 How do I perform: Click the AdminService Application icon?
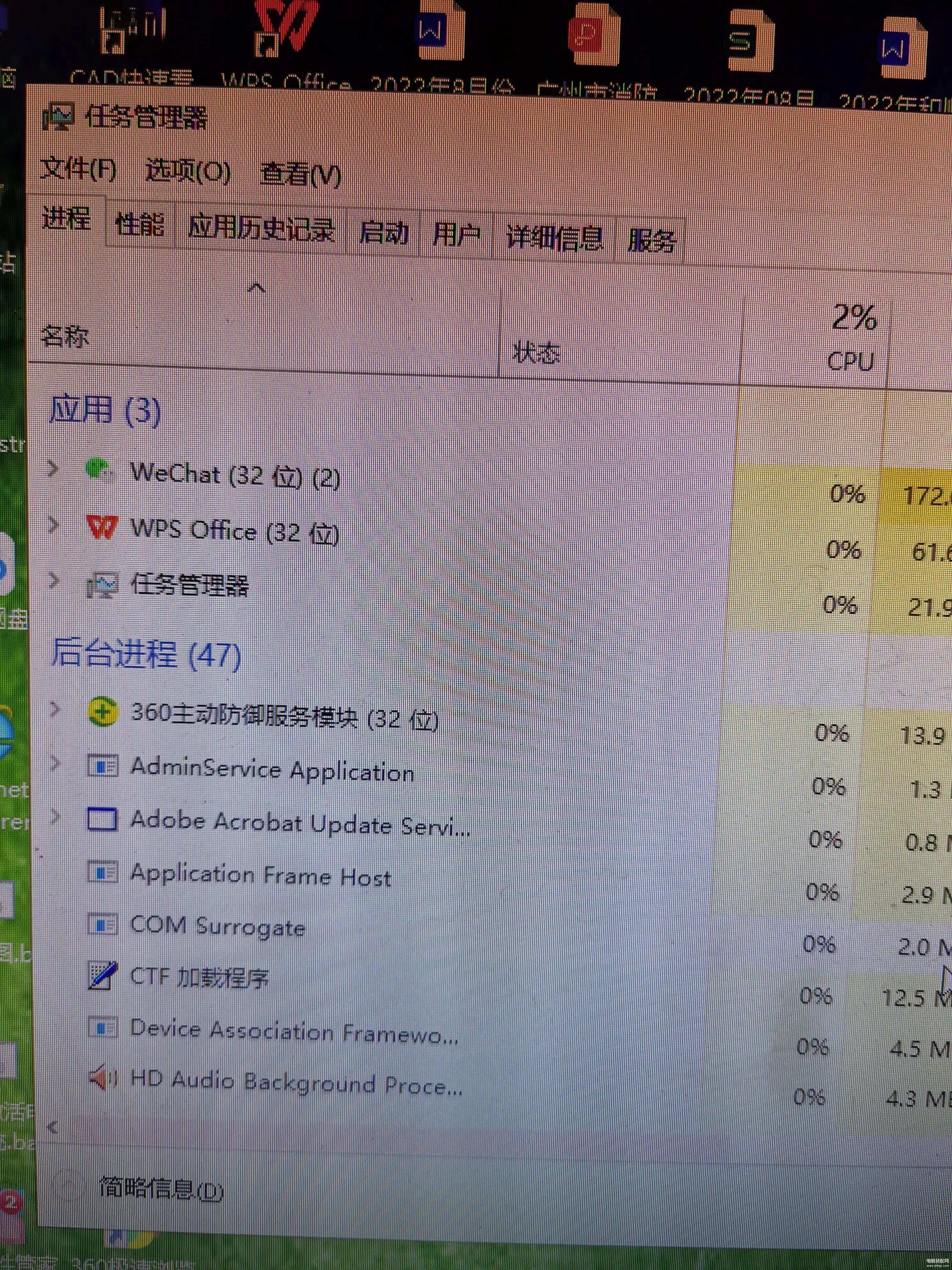(x=103, y=767)
